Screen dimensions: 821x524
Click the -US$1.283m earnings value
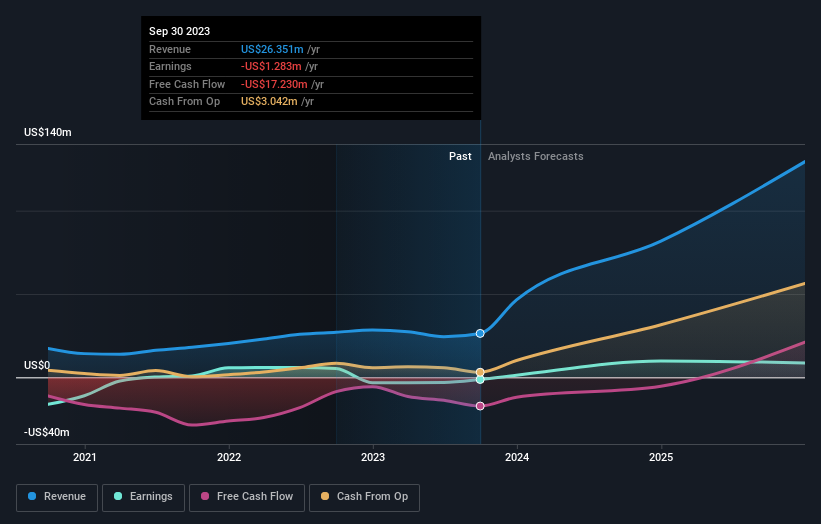coord(271,66)
